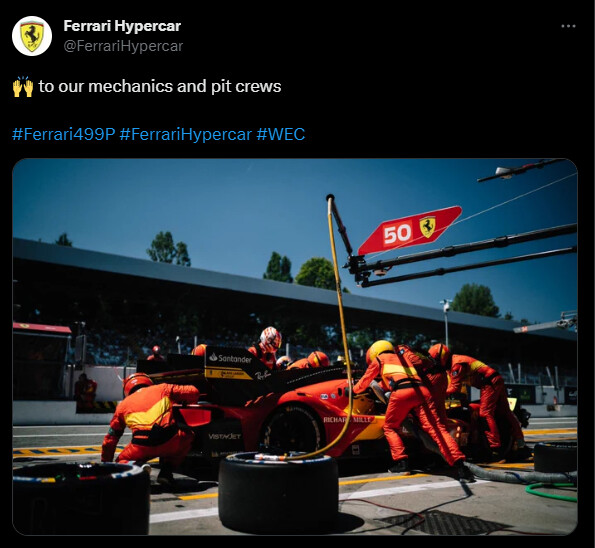The height and width of the screenshot is (548, 595).
Task: Open the #WEC hashtag
Action: (280, 134)
